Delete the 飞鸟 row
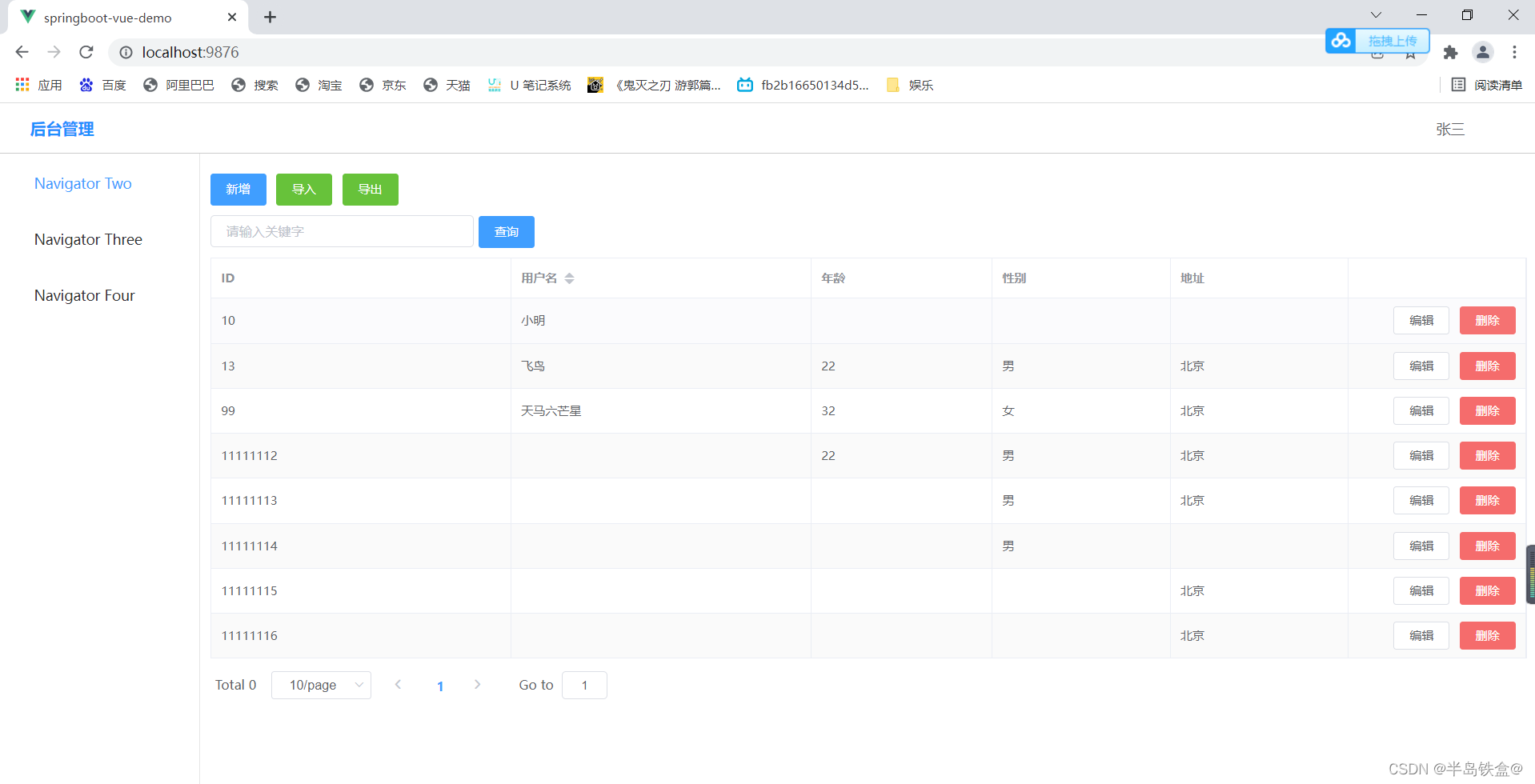 1488,366
